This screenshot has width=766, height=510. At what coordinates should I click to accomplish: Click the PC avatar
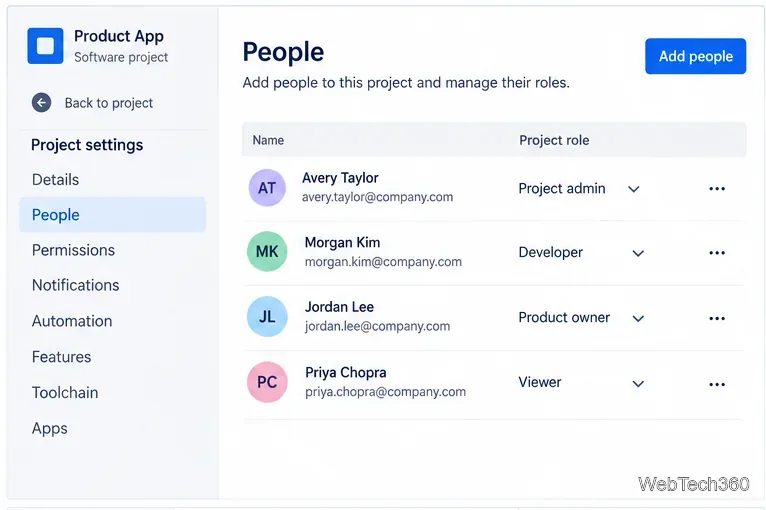tap(267, 382)
